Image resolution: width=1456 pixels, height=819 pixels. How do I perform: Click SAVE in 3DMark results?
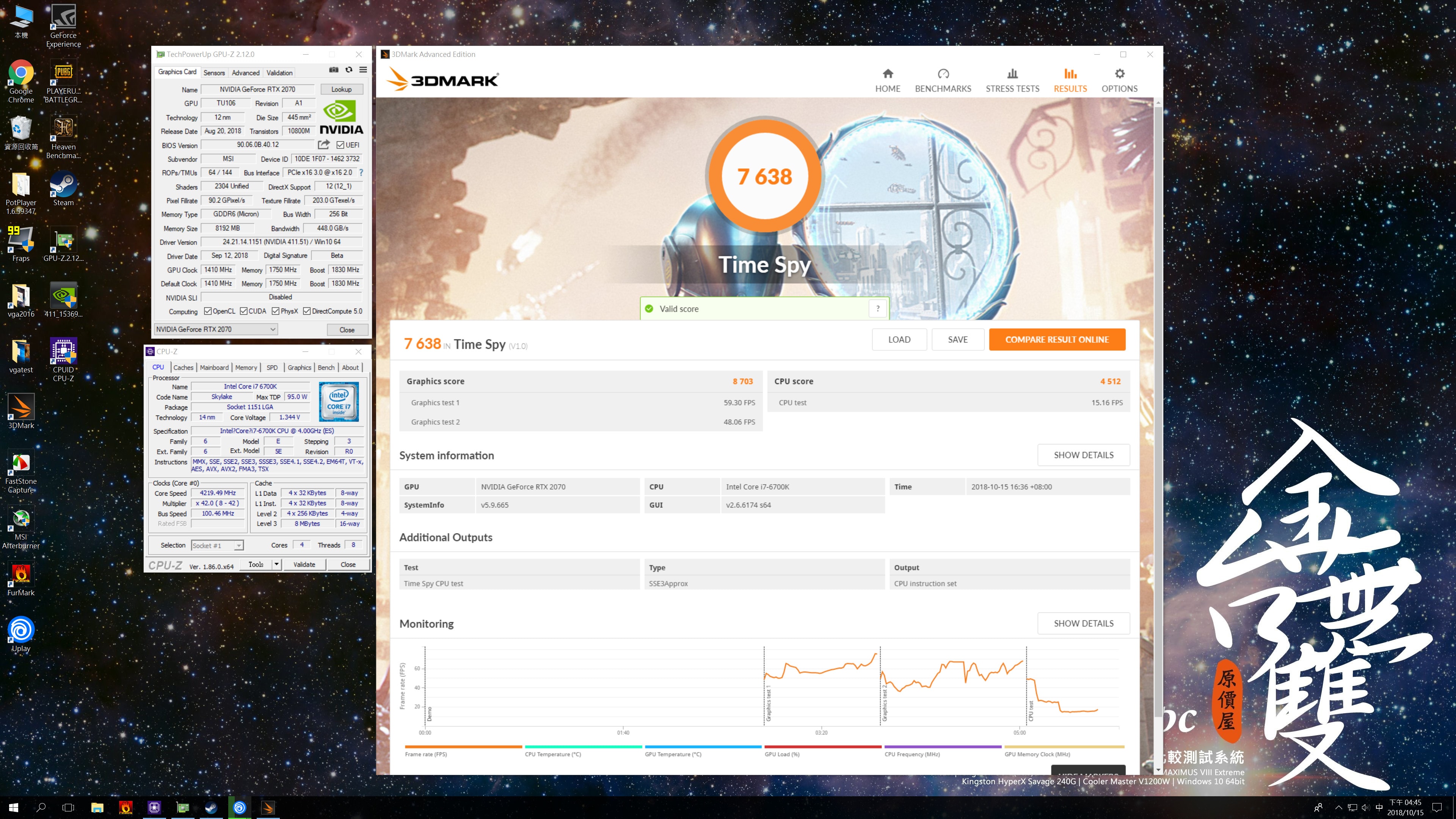(x=957, y=339)
